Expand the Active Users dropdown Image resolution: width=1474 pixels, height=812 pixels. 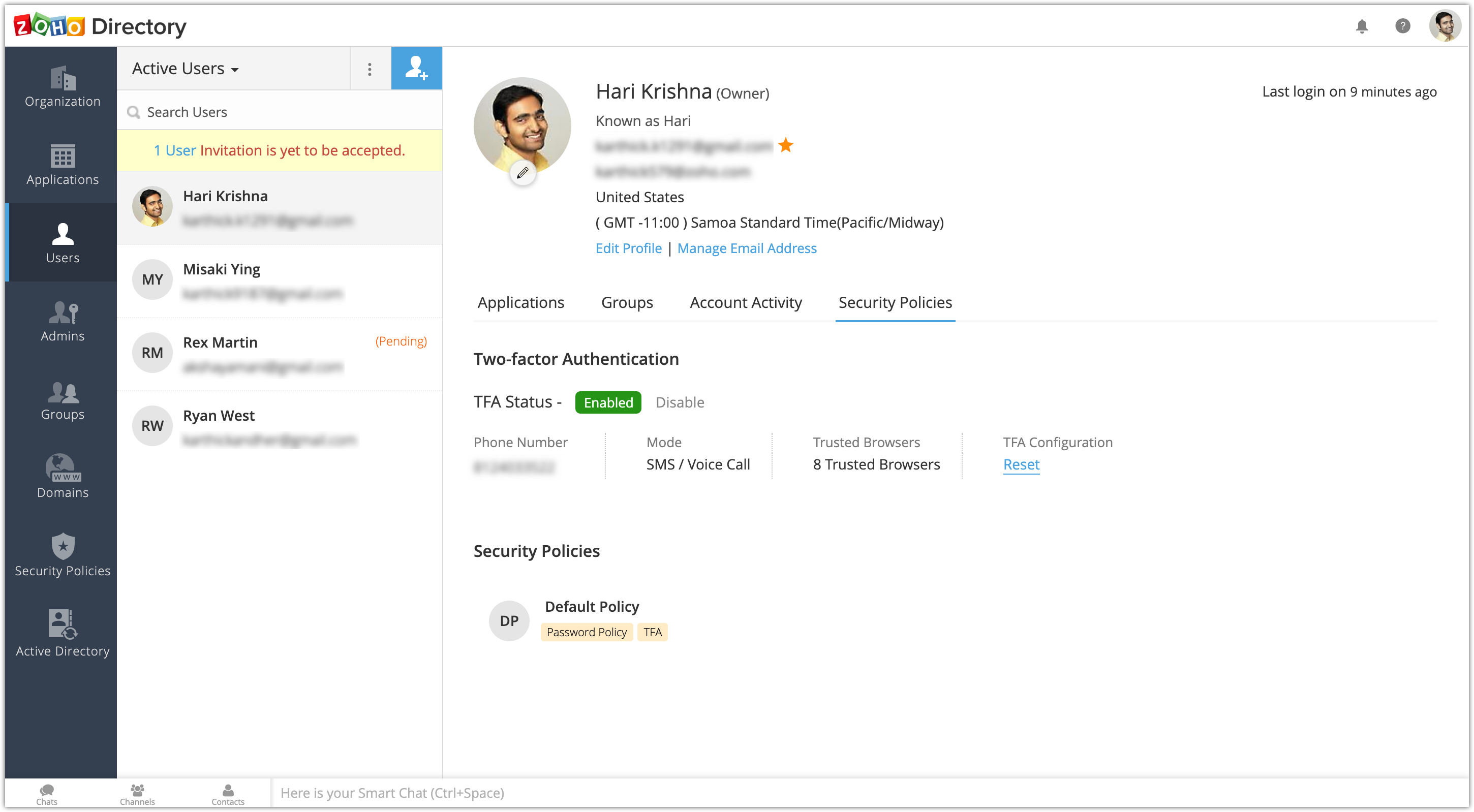(185, 69)
